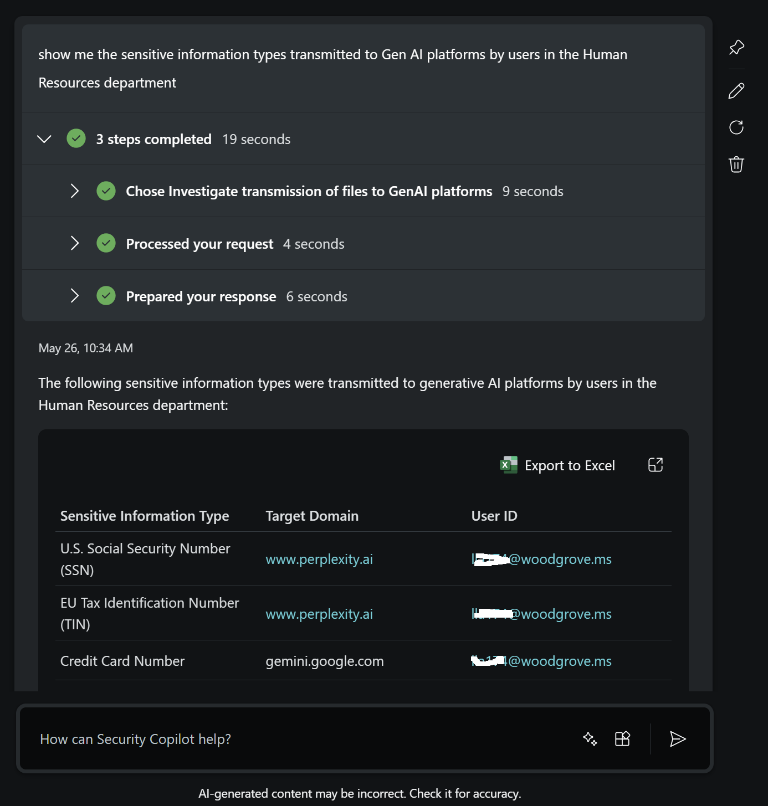Pin this prompt response
The image size is (768, 806).
(x=736, y=48)
